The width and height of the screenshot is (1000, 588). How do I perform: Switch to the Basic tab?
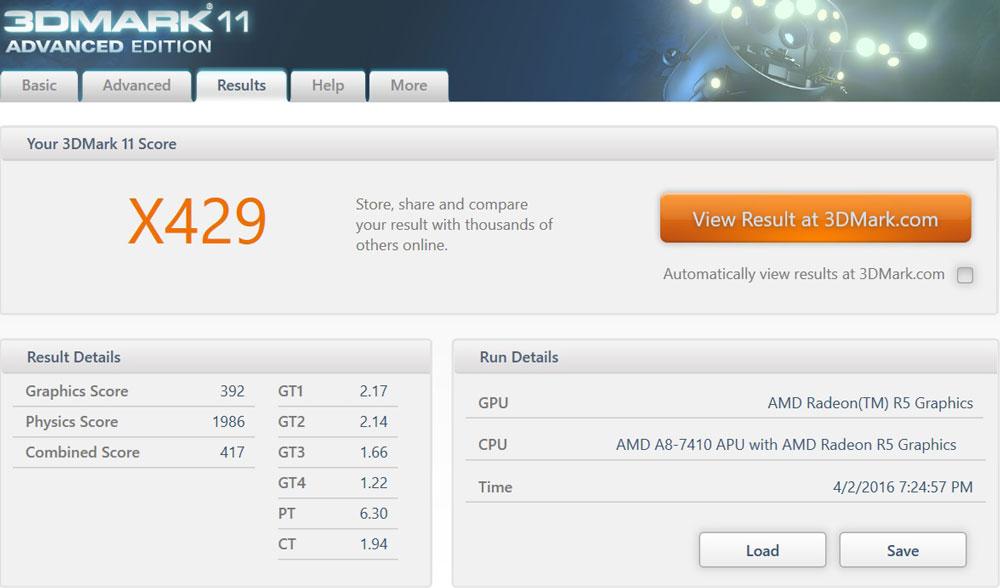pos(40,86)
